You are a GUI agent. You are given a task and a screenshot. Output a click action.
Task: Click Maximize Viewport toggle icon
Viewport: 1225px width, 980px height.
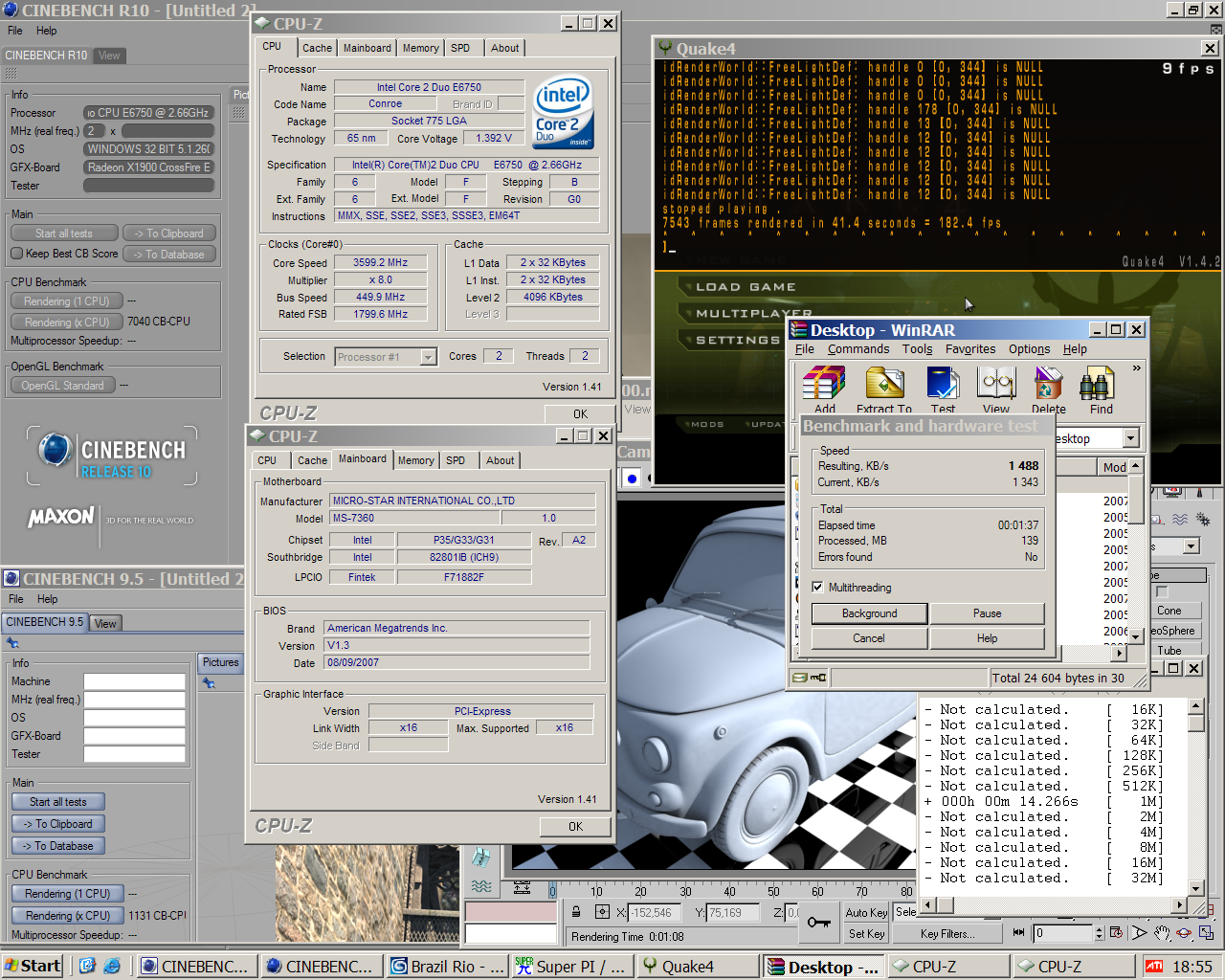pos(1207,933)
